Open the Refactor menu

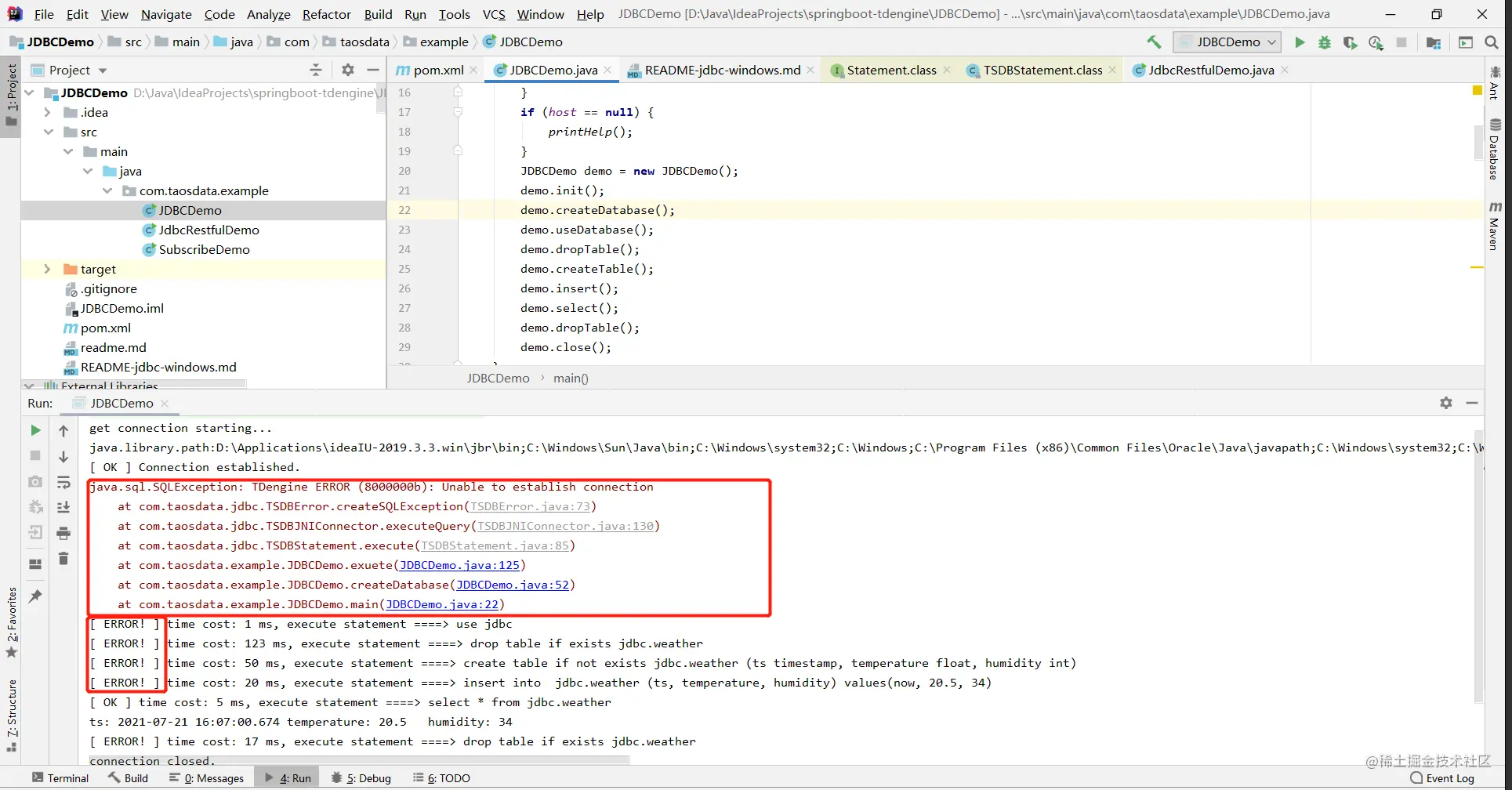[326, 14]
